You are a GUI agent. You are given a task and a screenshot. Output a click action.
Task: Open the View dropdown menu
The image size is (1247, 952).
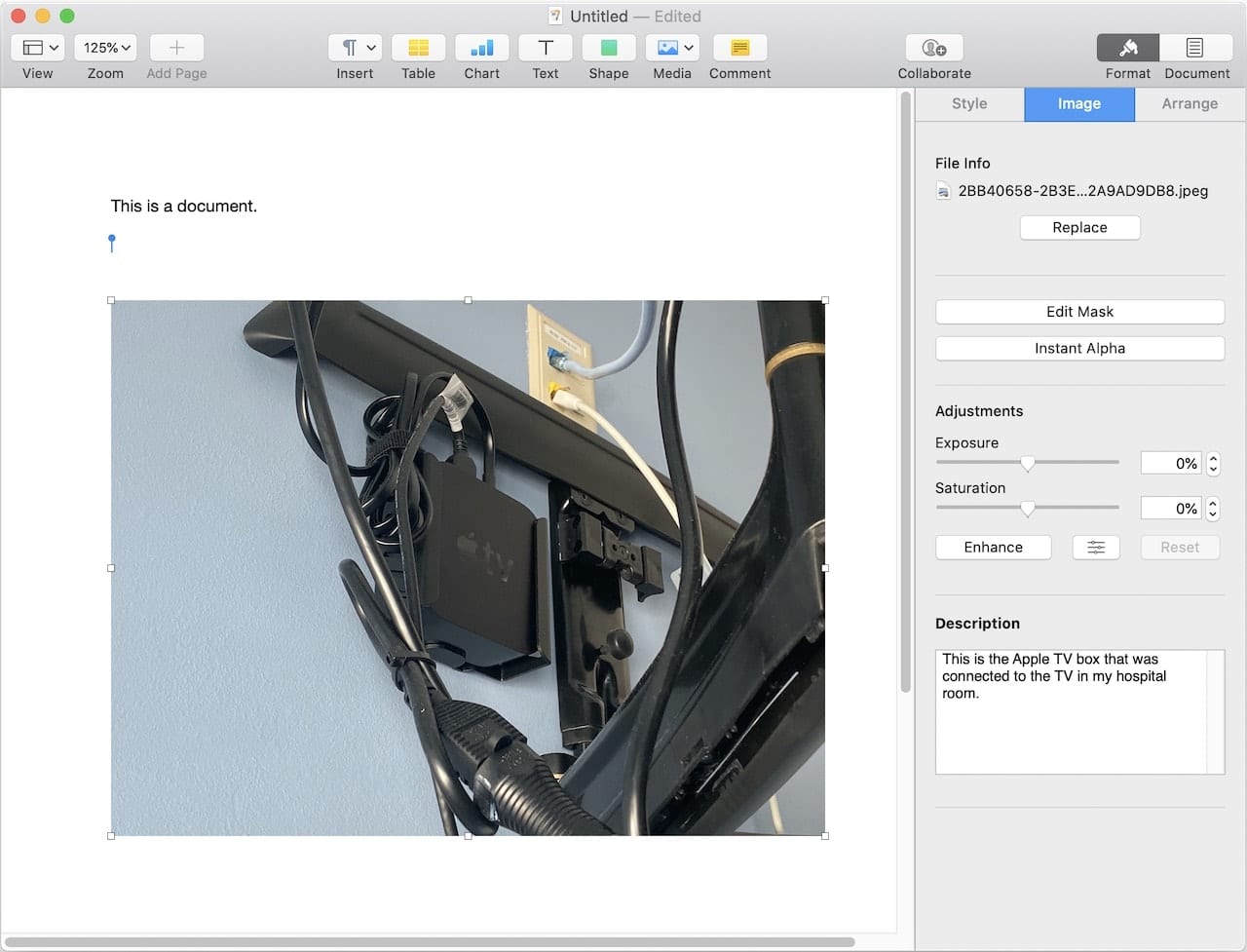pyautogui.click(x=40, y=48)
